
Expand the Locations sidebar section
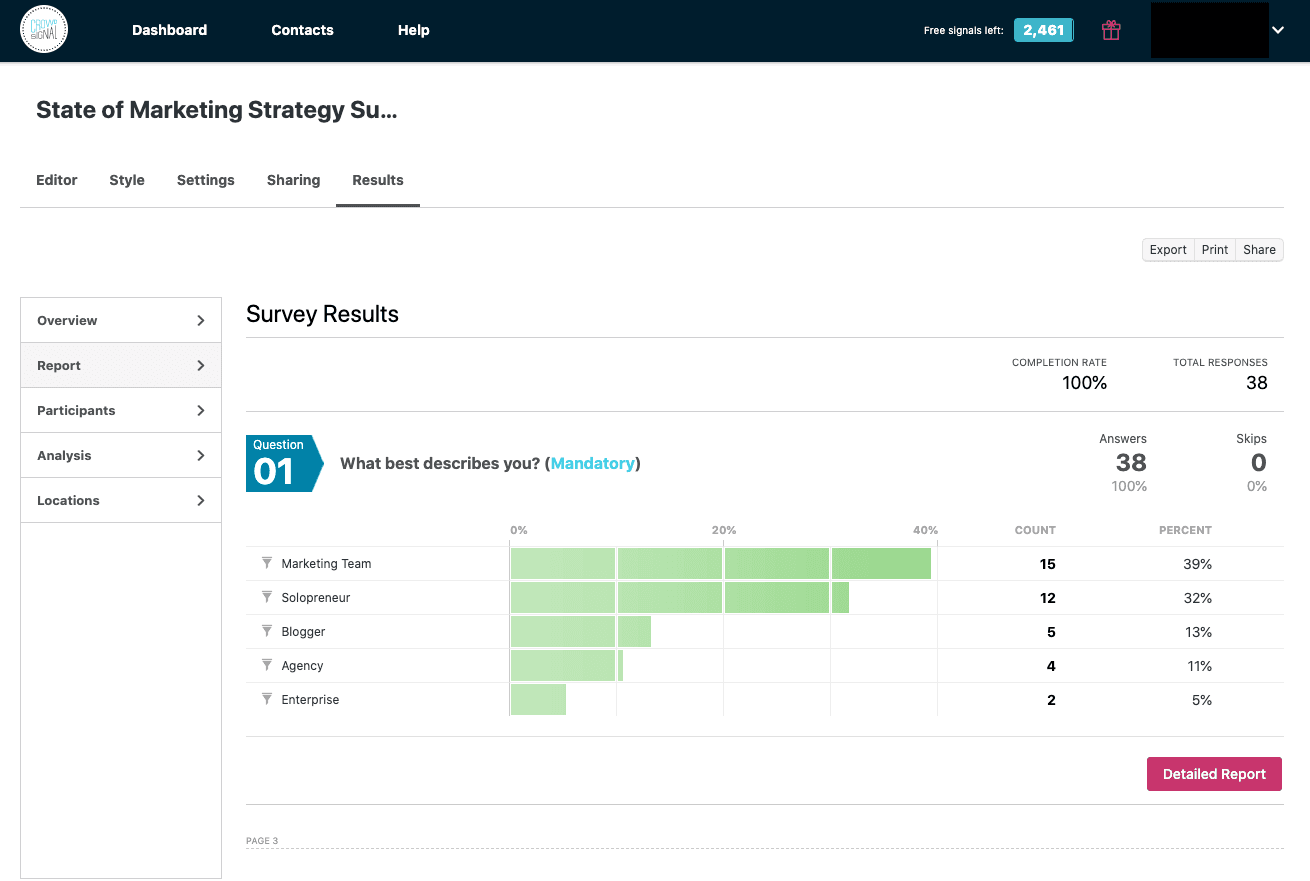point(121,500)
